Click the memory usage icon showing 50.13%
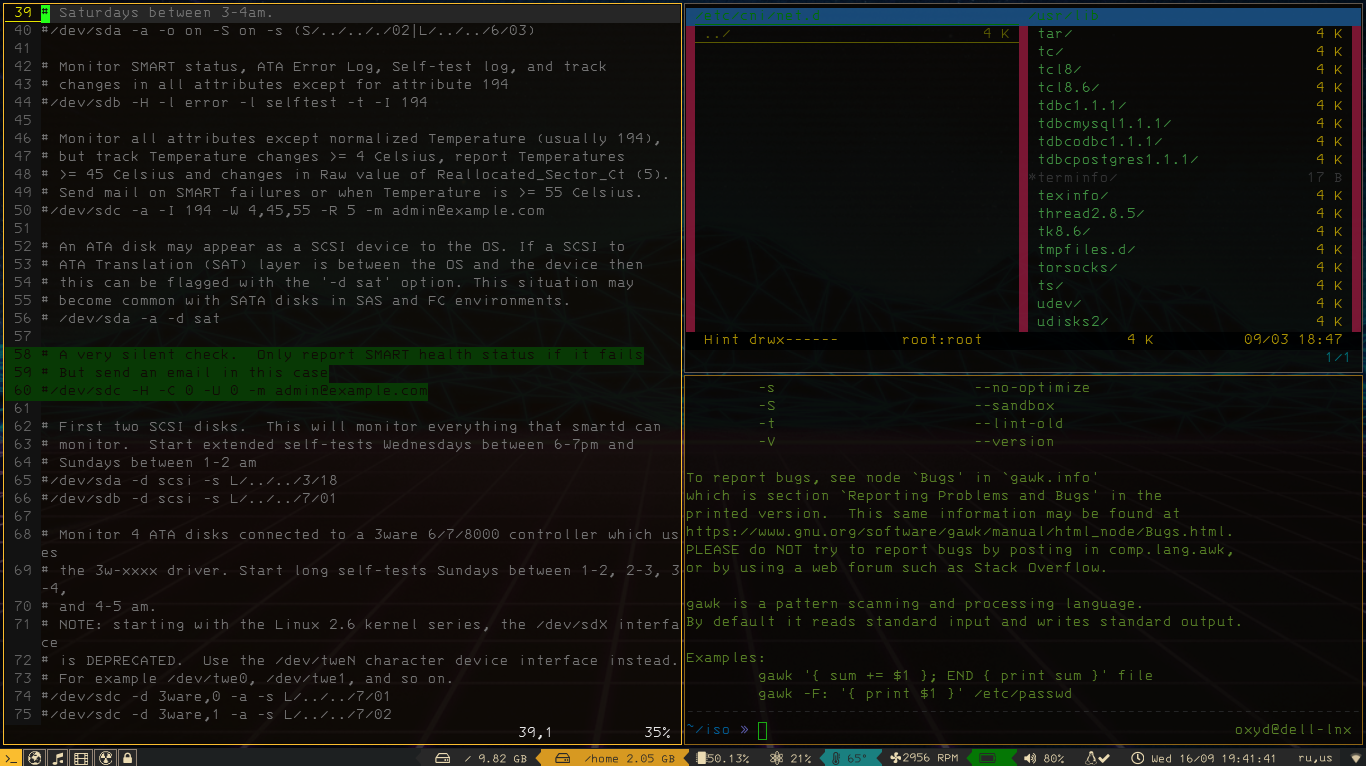This screenshot has height=766, width=1366. [702, 758]
